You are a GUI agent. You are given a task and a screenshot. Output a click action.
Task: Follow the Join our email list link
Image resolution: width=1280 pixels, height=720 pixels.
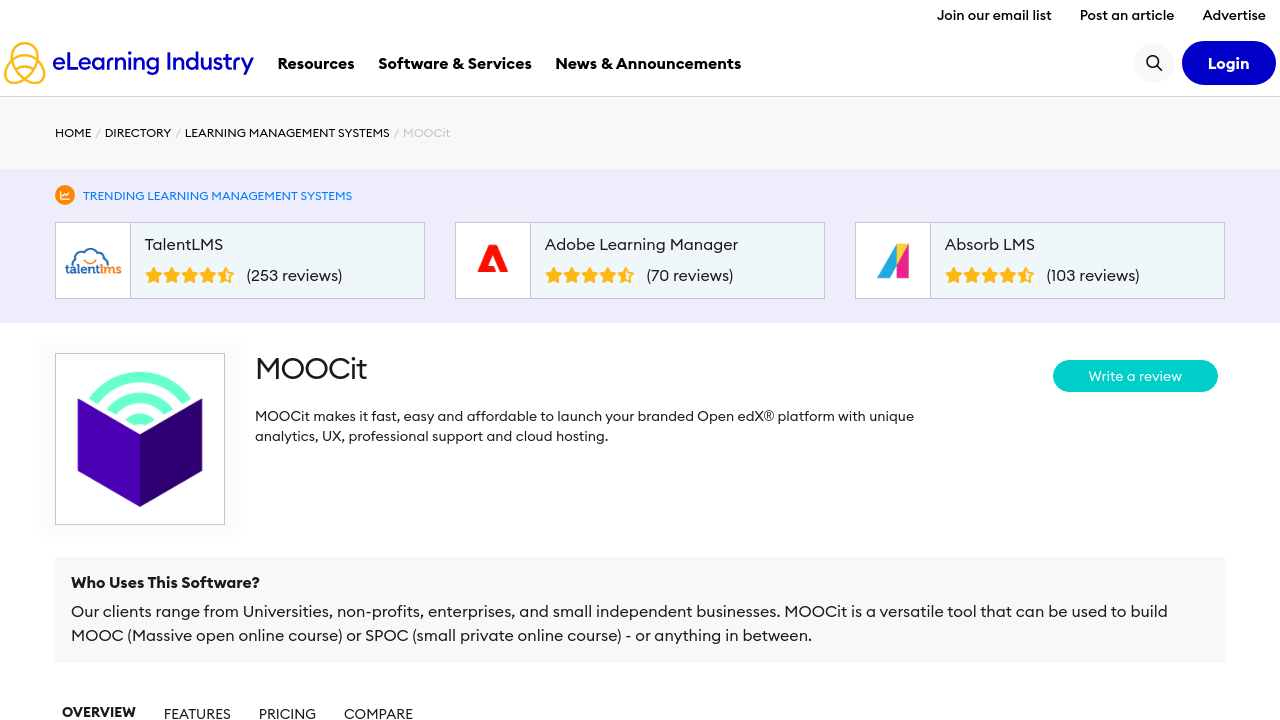(x=994, y=15)
